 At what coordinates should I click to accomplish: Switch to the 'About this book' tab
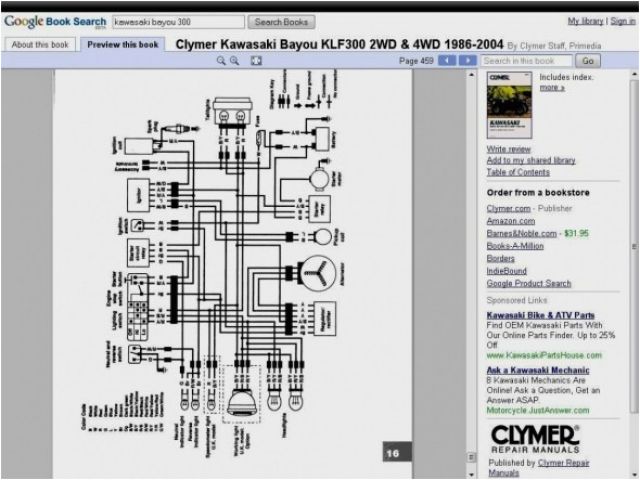(40, 45)
